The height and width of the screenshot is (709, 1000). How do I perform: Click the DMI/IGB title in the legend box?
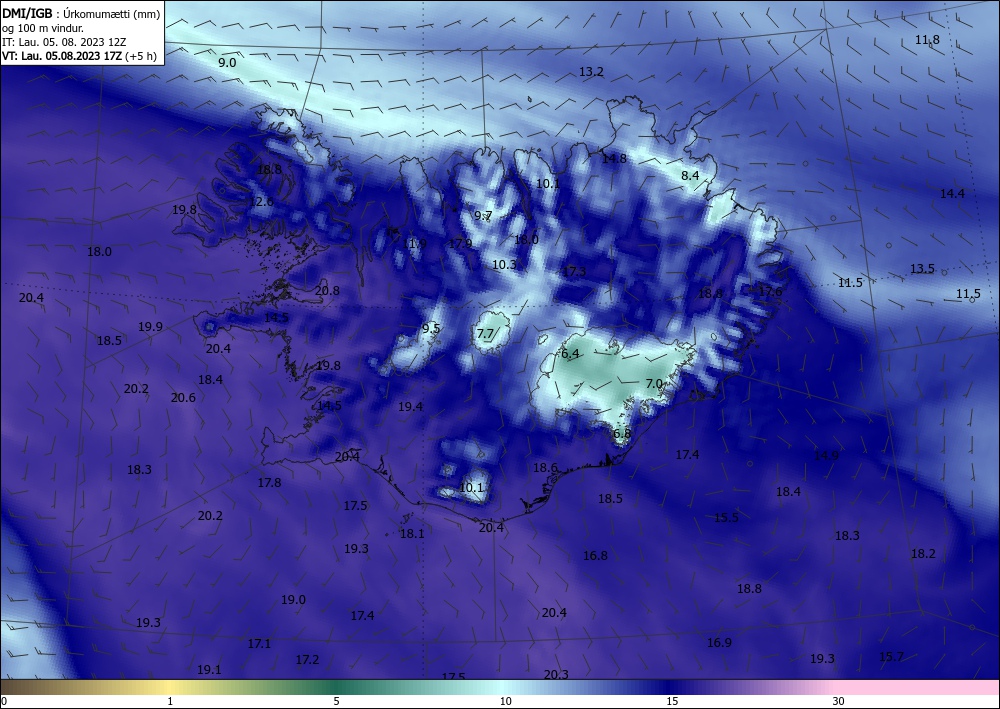tap(27, 13)
